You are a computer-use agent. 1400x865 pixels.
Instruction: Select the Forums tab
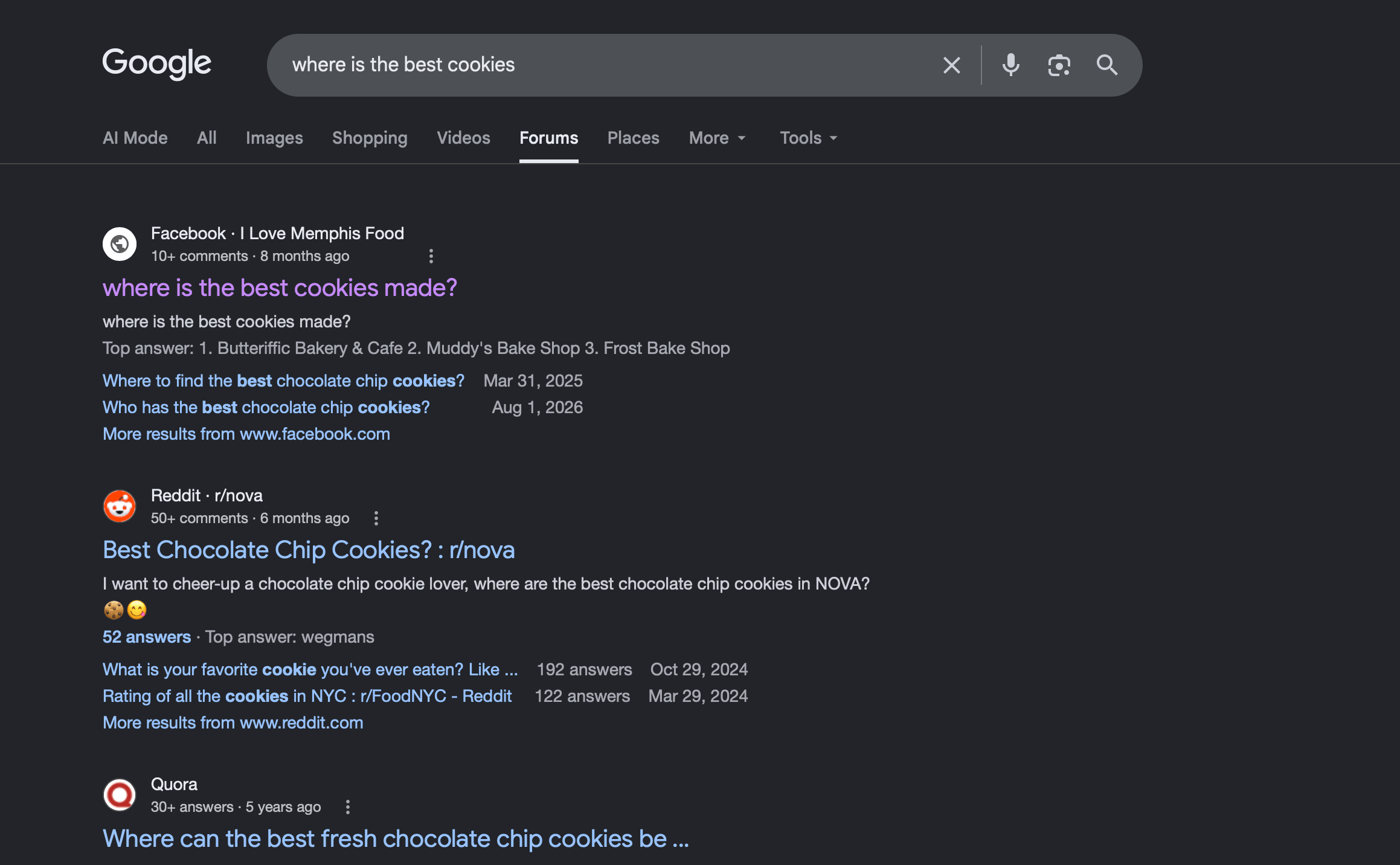coord(549,138)
